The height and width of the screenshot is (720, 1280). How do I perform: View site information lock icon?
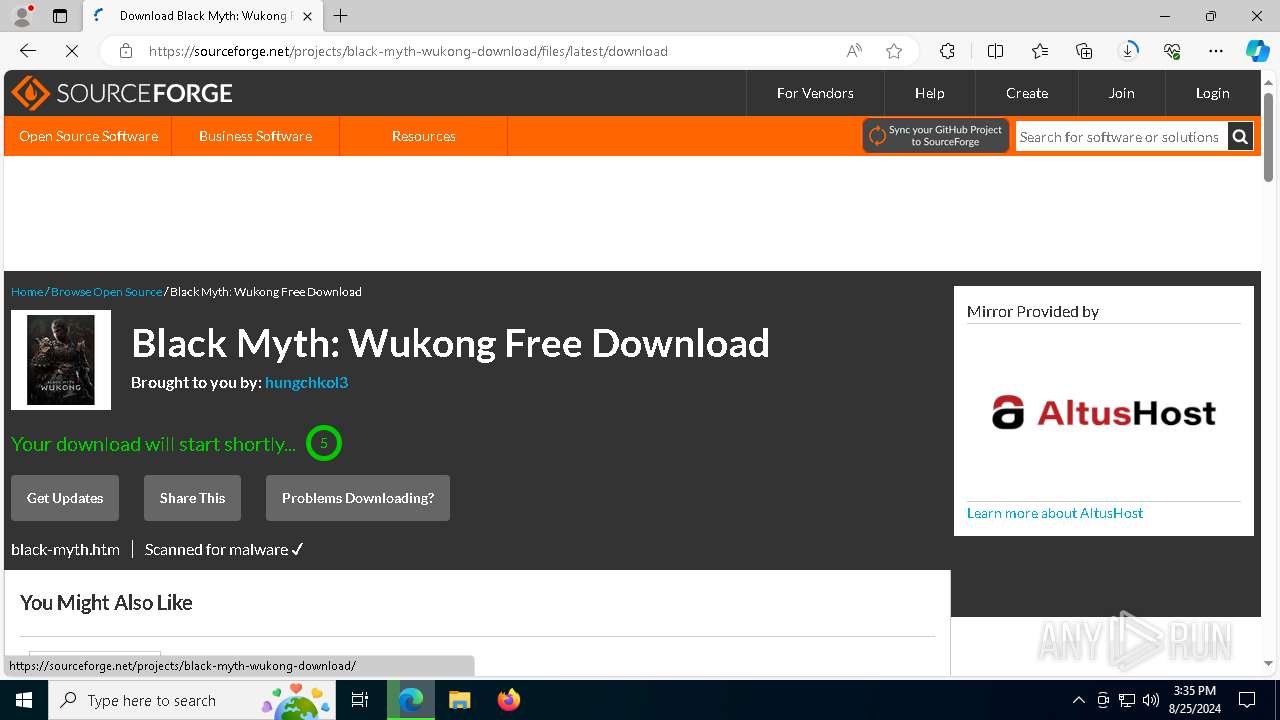[125, 51]
